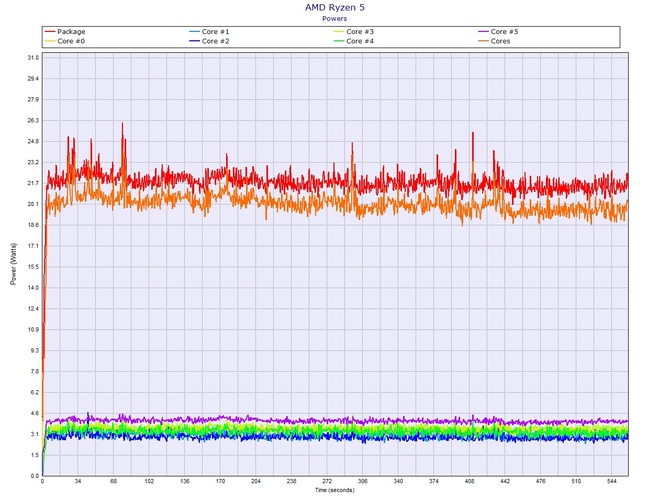
Task: Click the 544 x-axis tick label
Action: pos(612,481)
